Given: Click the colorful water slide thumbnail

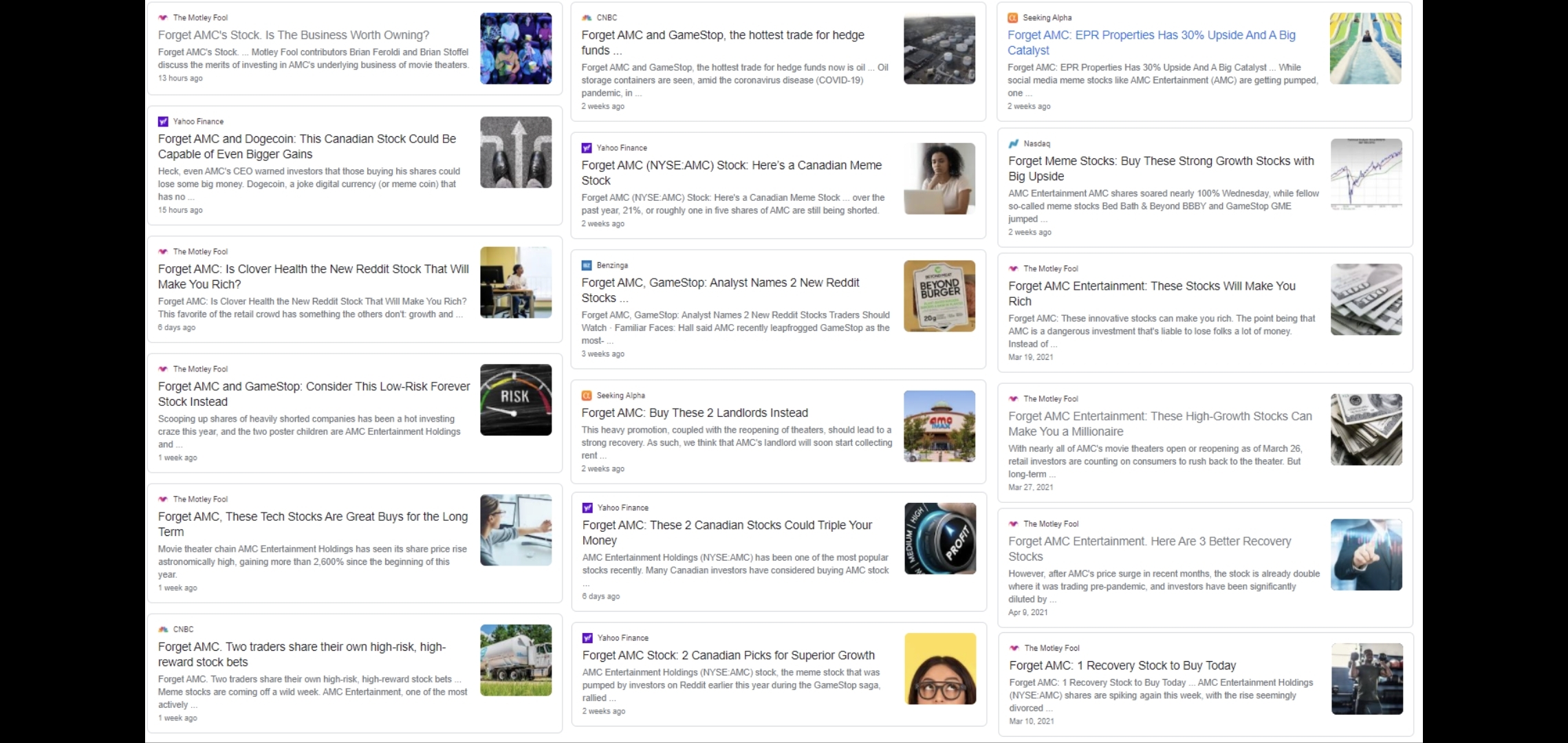Looking at the screenshot, I should (1366, 49).
